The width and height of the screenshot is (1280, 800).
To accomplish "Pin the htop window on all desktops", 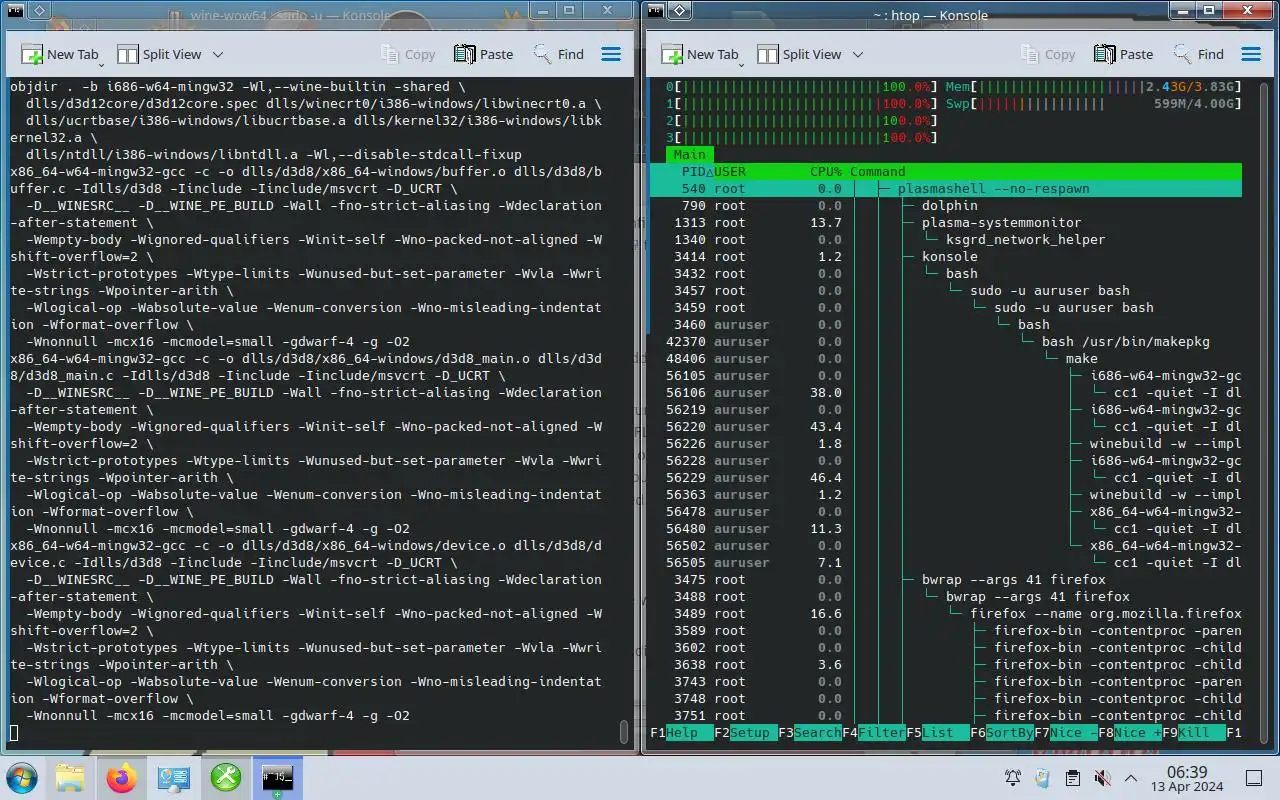I will point(679,11).
